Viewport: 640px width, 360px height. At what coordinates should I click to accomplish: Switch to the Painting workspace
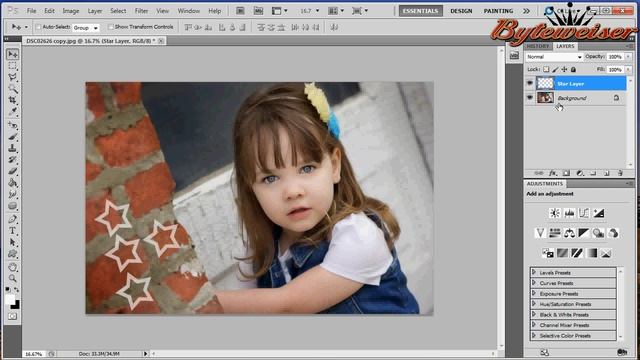(498, 11)
